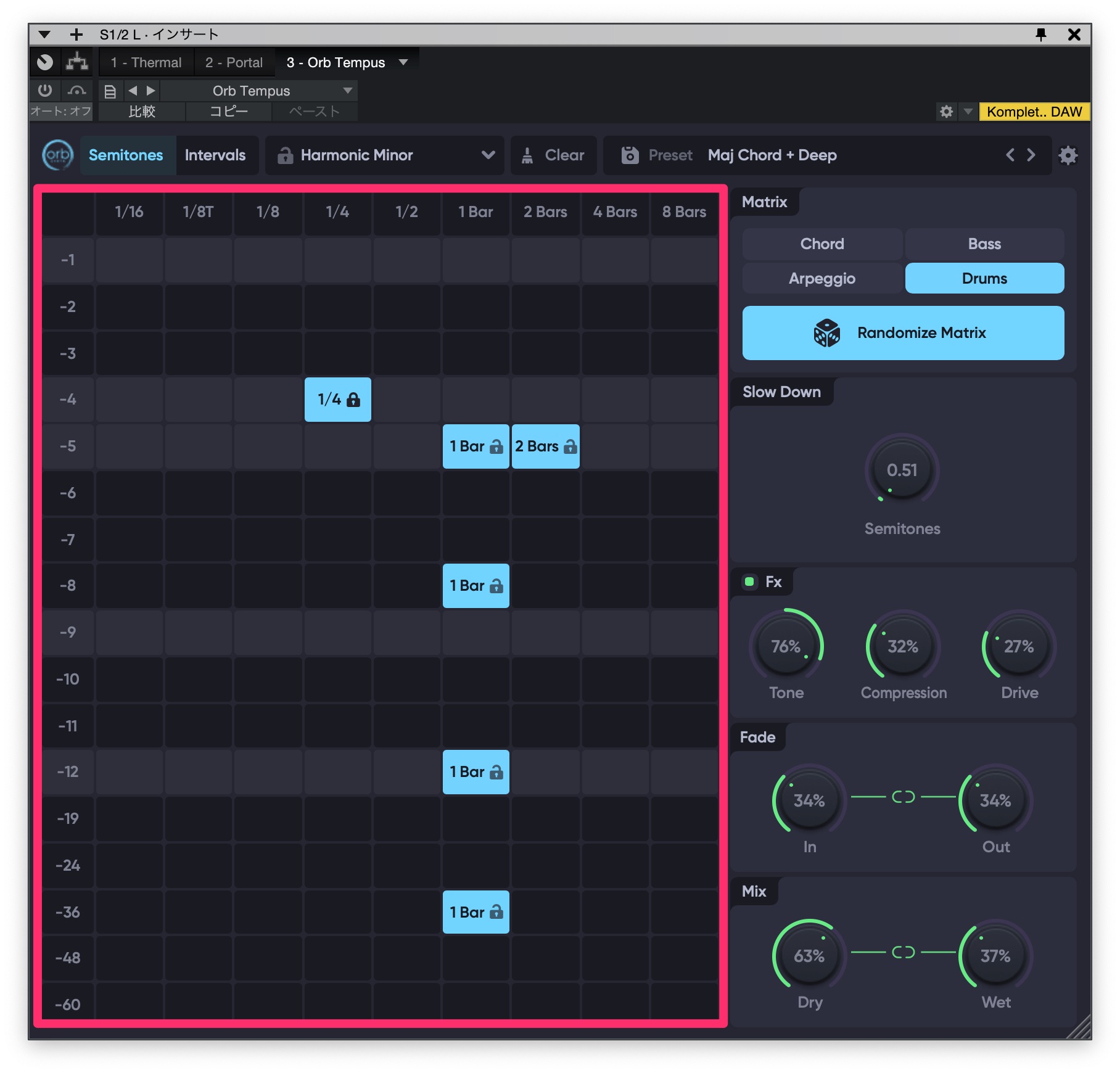Go to the next preset with right chevron
This screenshot has height=1073, width=1120.
(x=1031, y=155)
